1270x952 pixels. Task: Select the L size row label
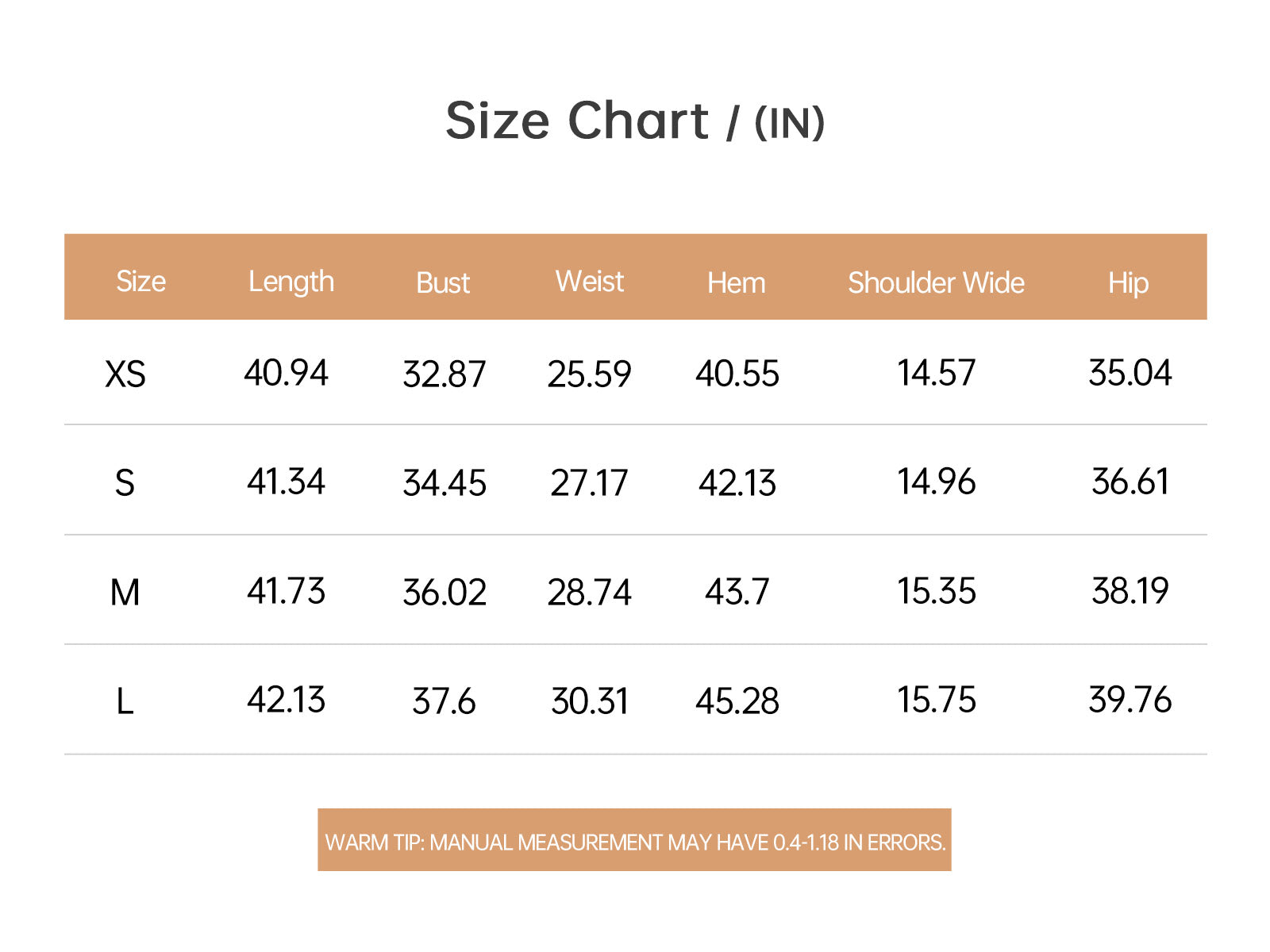[x=125, y=701]
